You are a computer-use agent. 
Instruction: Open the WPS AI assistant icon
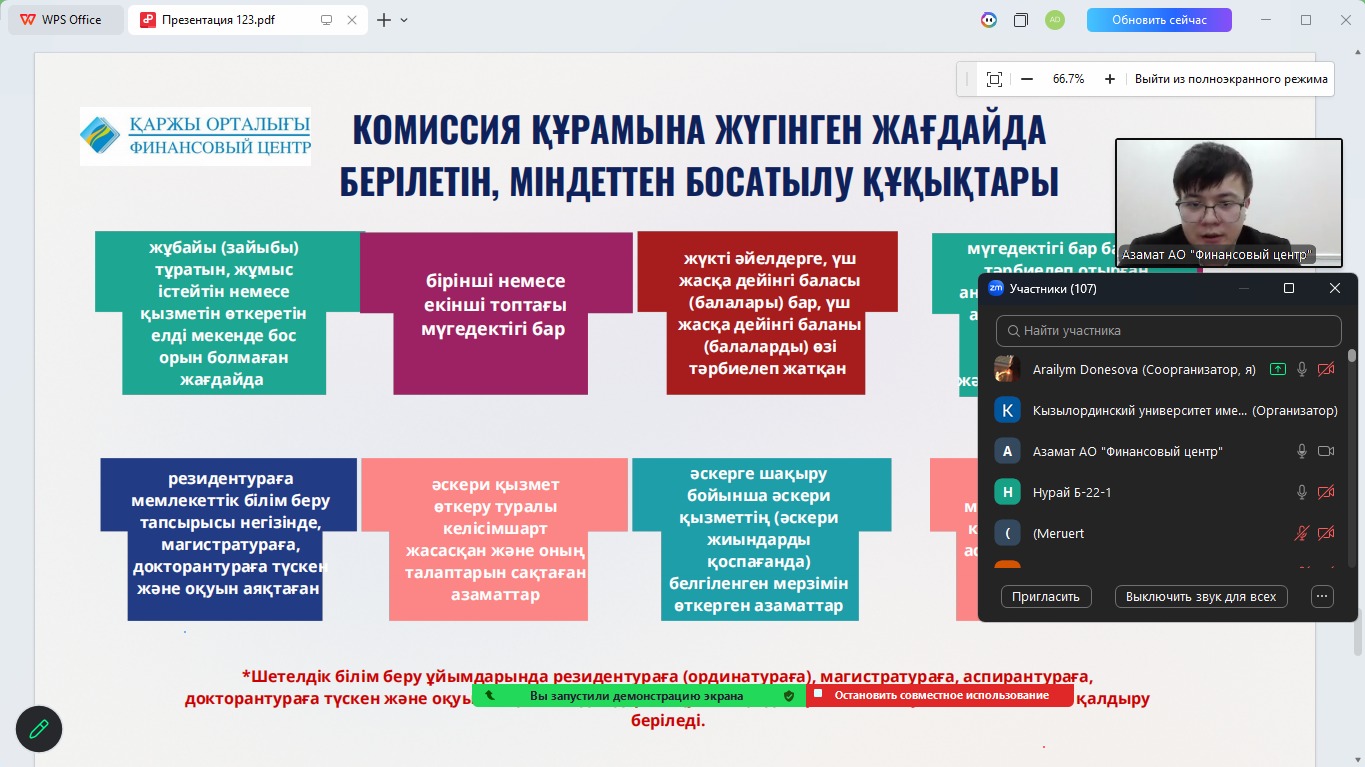click(x=988, y=20)
